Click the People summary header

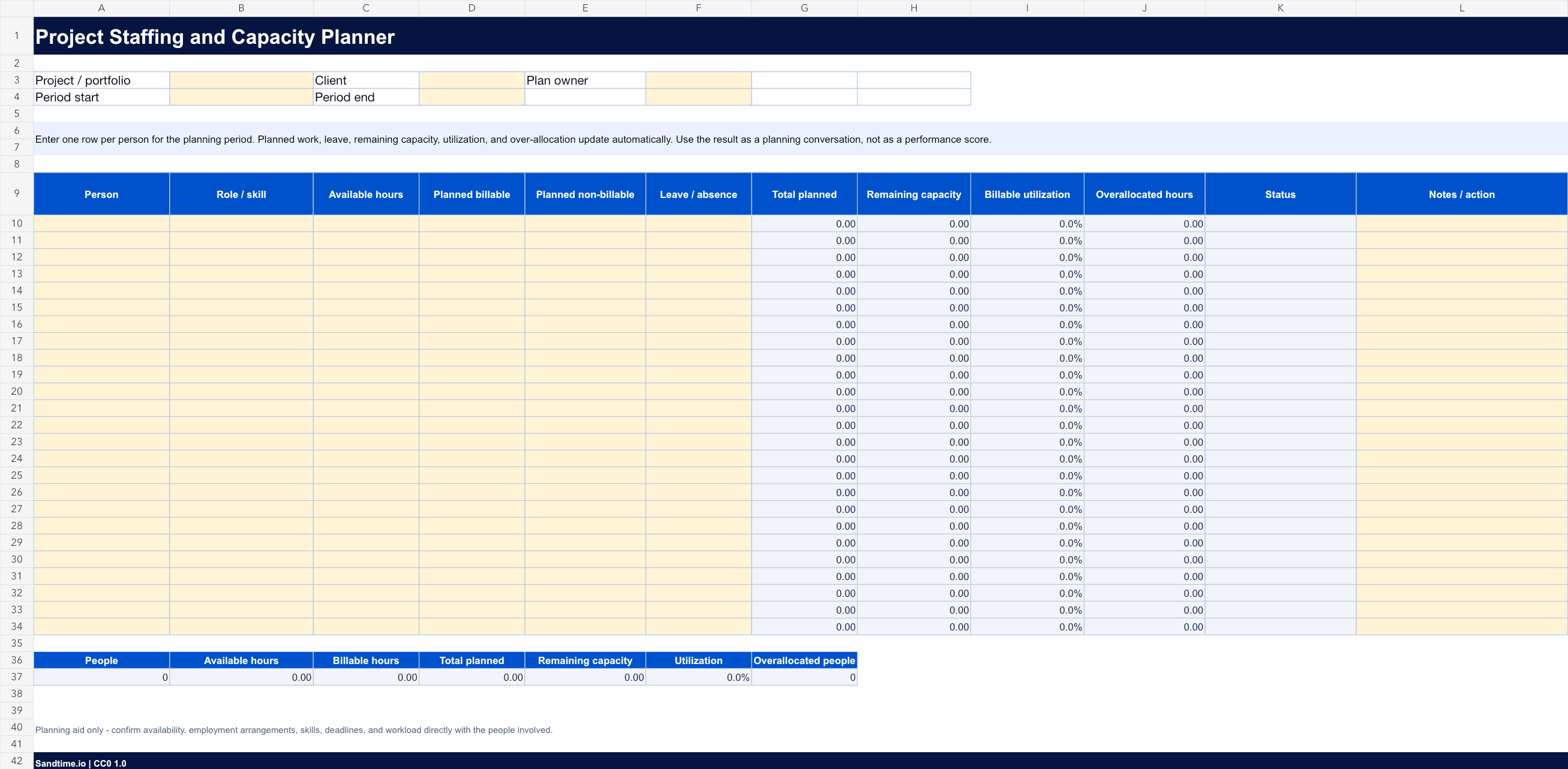point(101,660)
